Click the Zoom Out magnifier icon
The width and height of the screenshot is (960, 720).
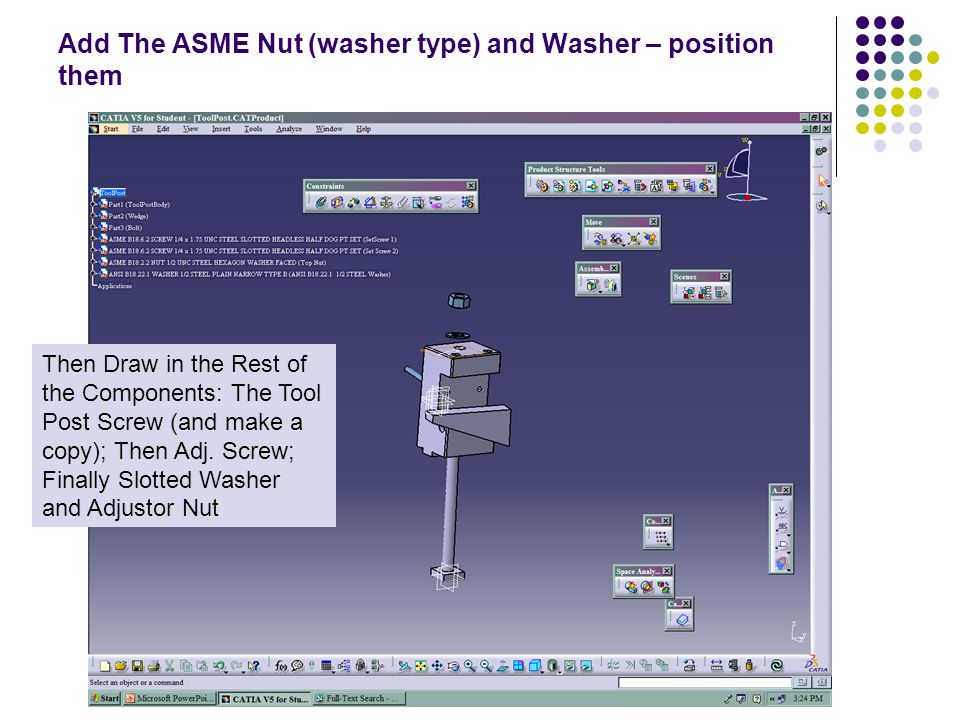tap(486, 666)
